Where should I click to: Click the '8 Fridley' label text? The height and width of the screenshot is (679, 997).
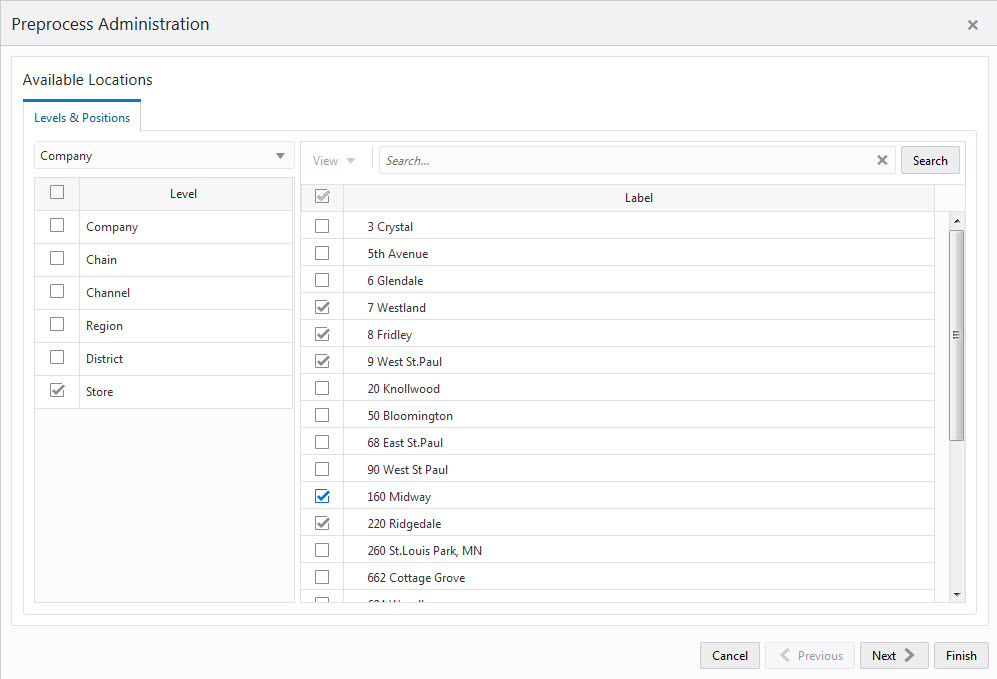coord(389,335)
